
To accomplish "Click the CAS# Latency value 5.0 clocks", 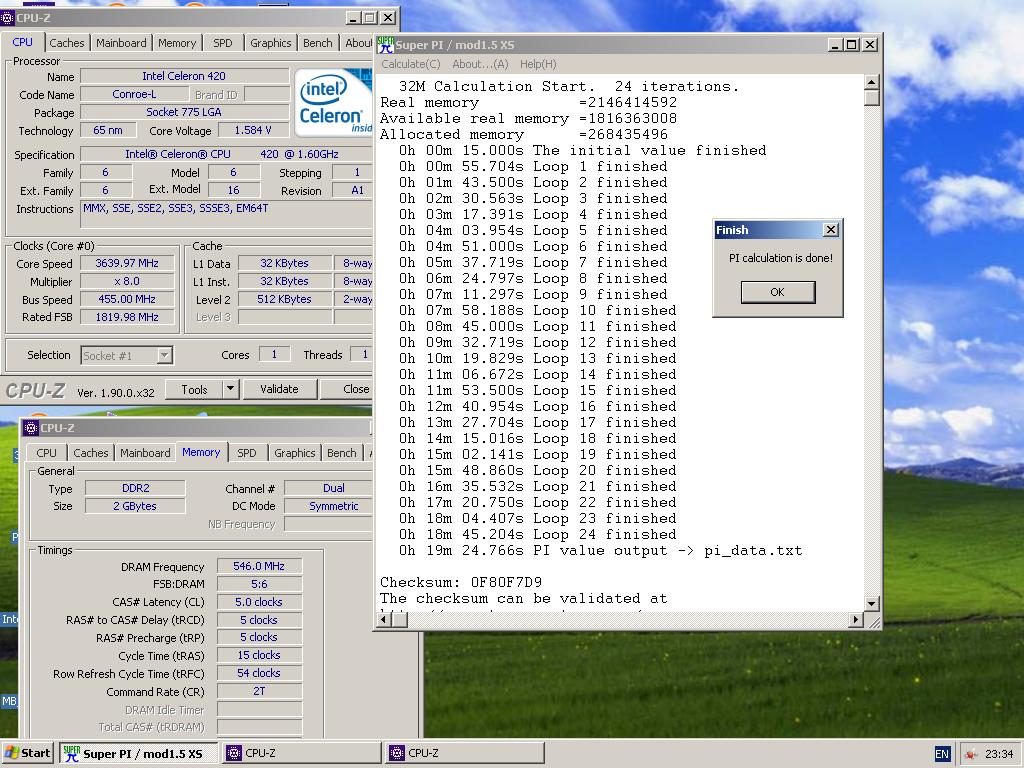I will point(259,602).
